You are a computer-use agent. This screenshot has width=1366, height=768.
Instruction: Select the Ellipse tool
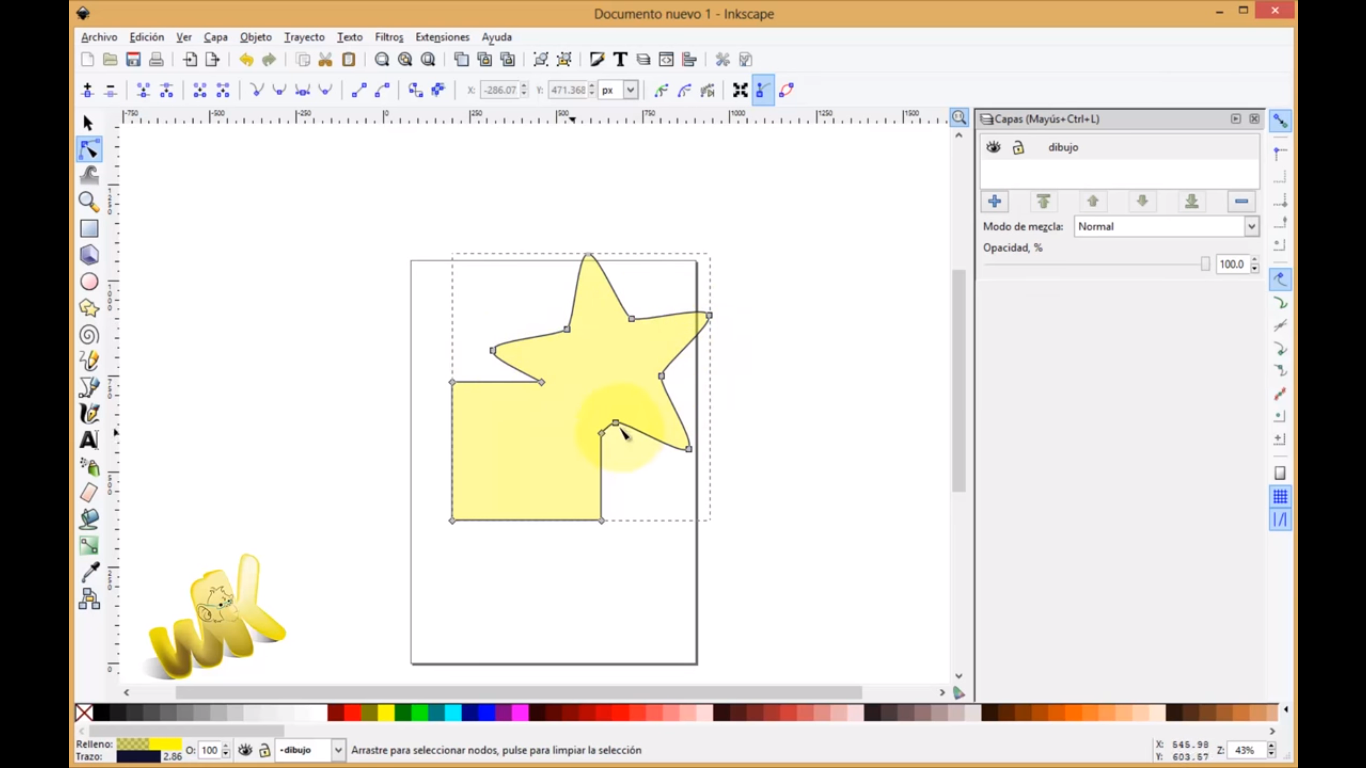[88, 281]
